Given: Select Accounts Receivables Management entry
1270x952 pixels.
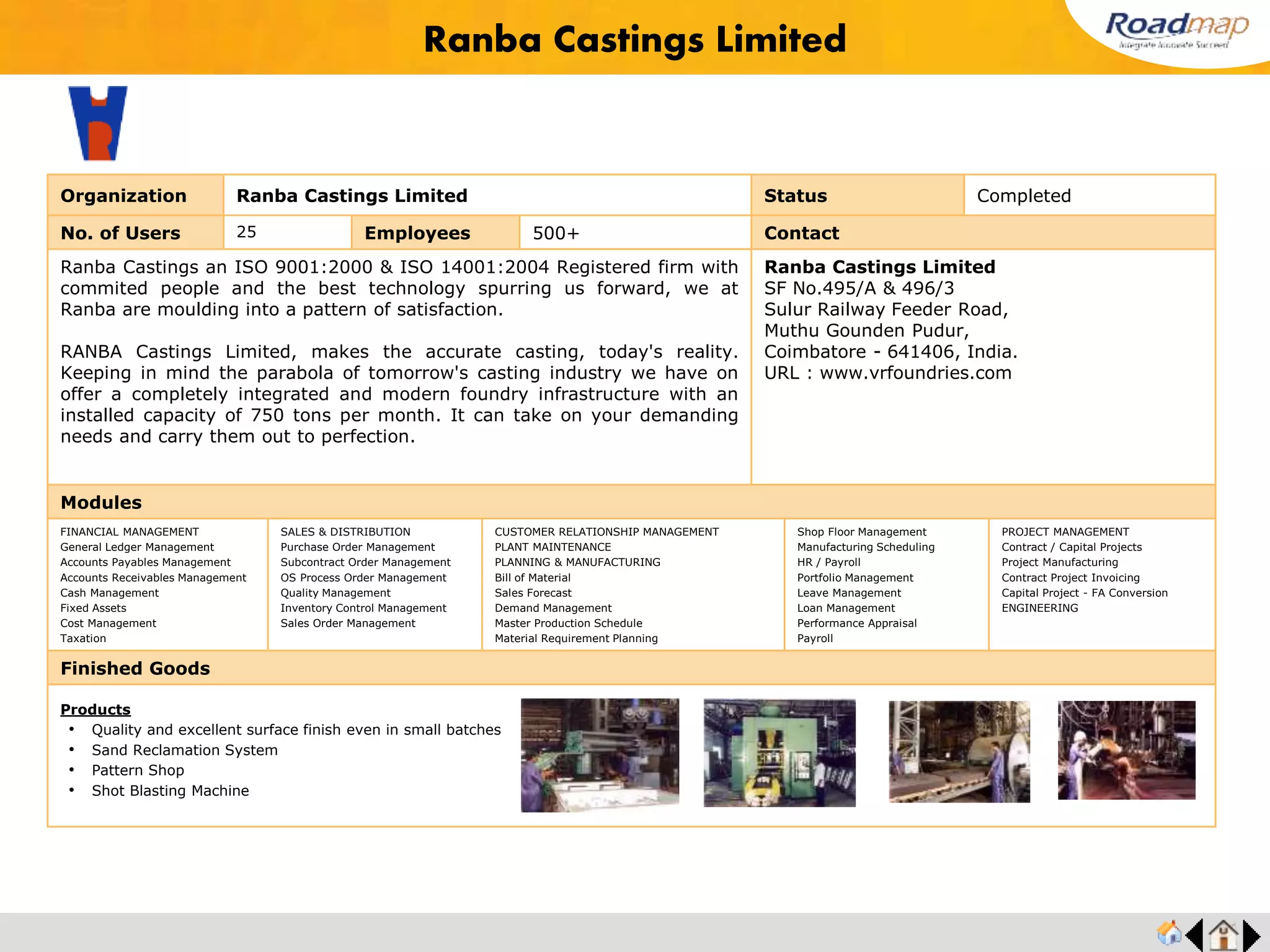Looking at the screenshot, I should [x=153, y=578].
